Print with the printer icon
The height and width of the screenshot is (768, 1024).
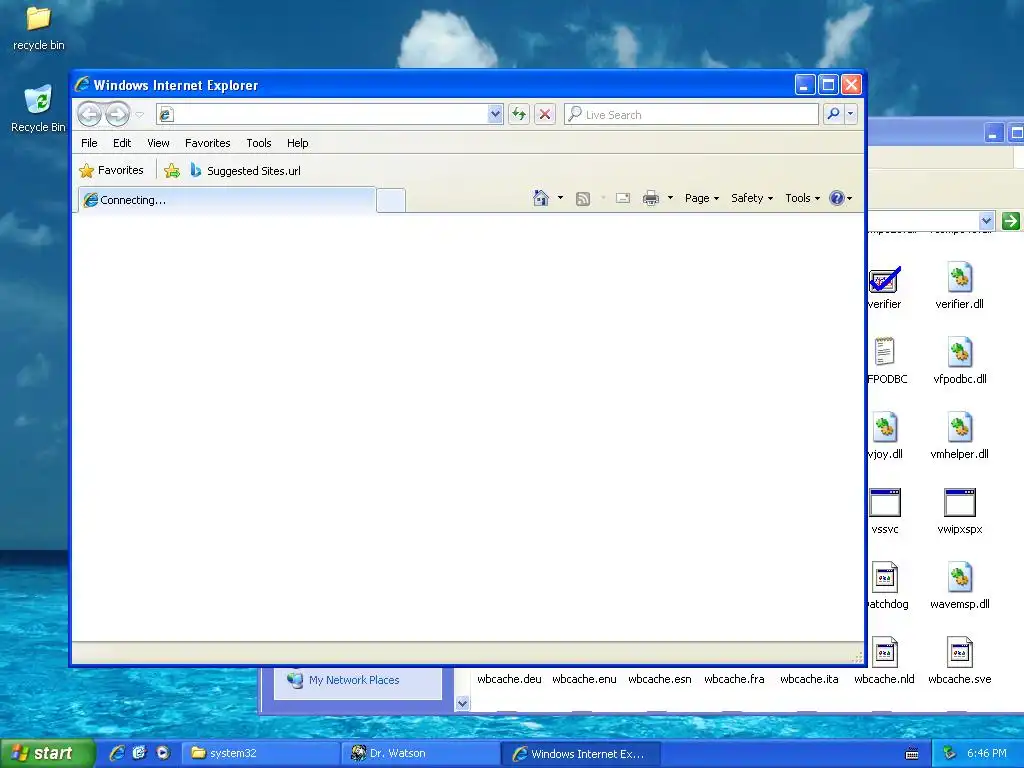[650, 198]
